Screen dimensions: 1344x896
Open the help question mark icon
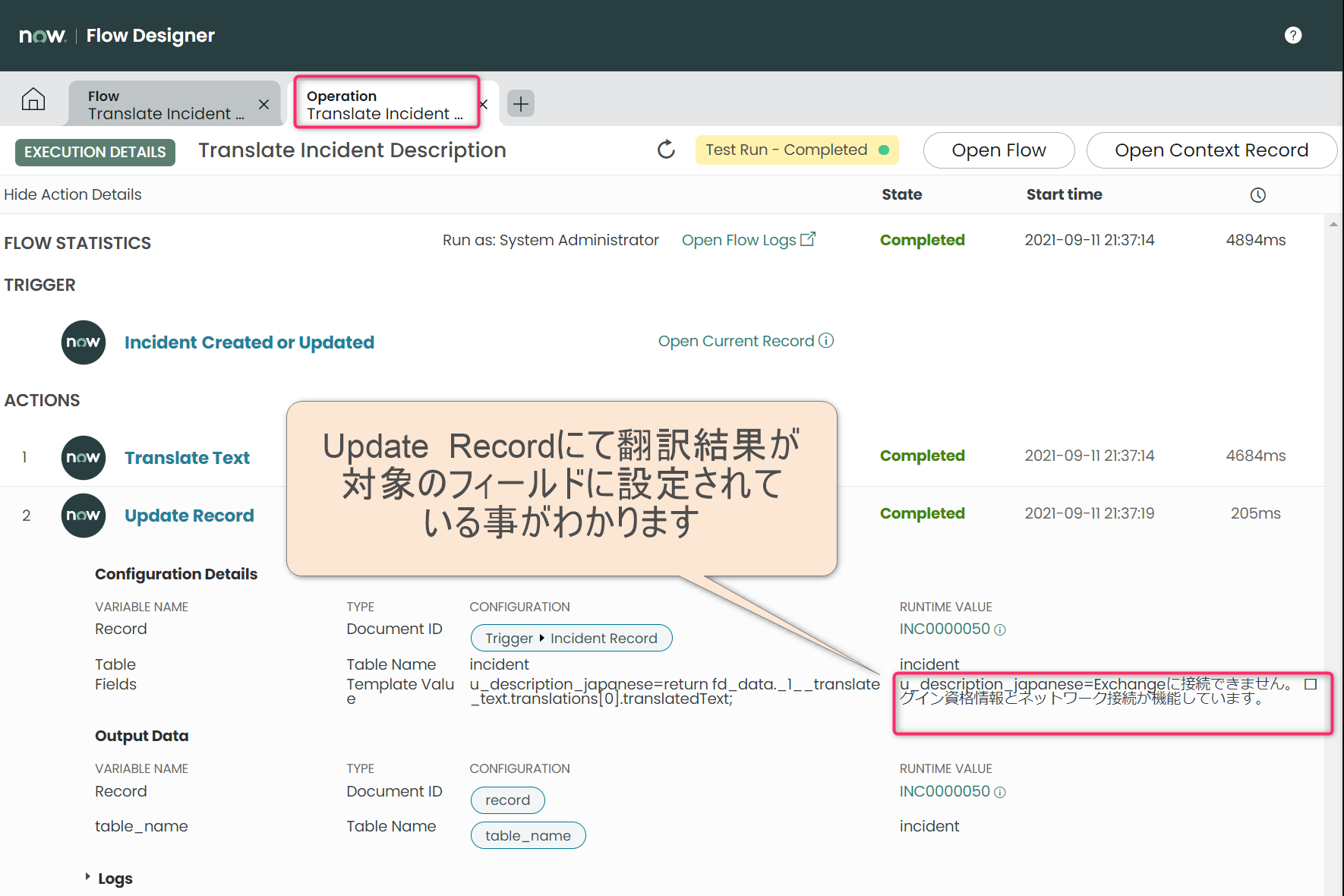click(x=1293, y=35)
